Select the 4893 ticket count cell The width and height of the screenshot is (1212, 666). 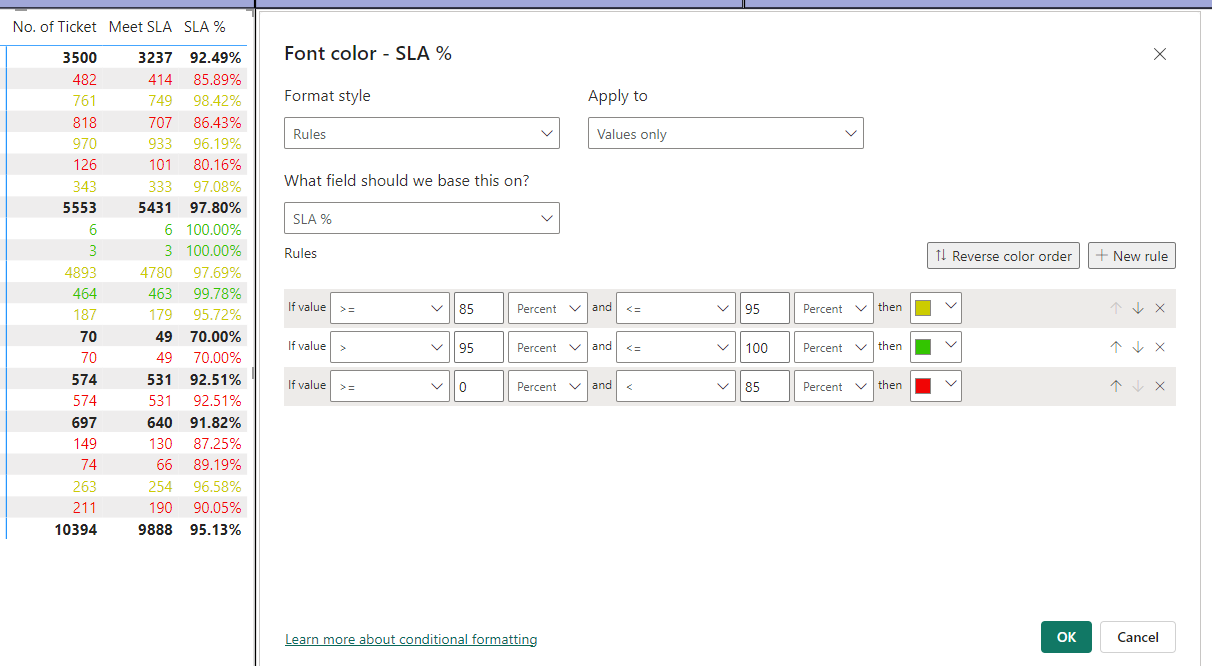tap(80, 272)
